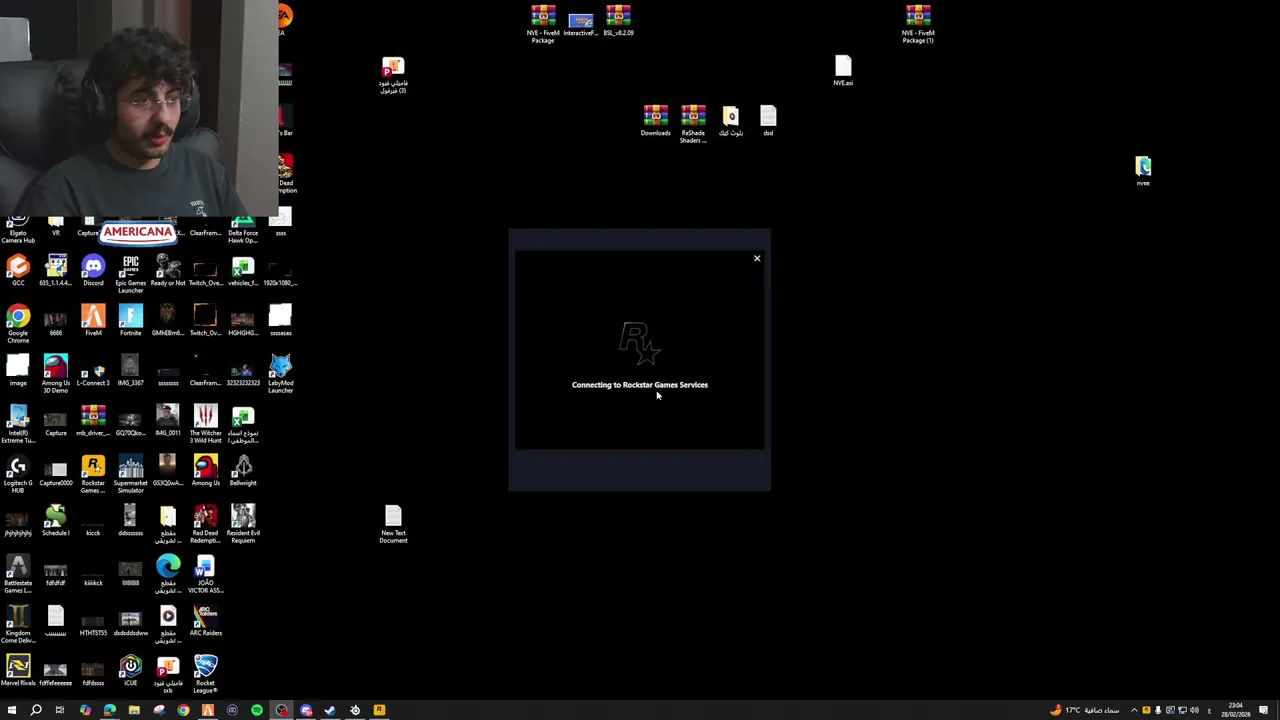Screen dimensions: 1280x720
Task: Show hidden system tray icons
Action: click(1134, 710)
